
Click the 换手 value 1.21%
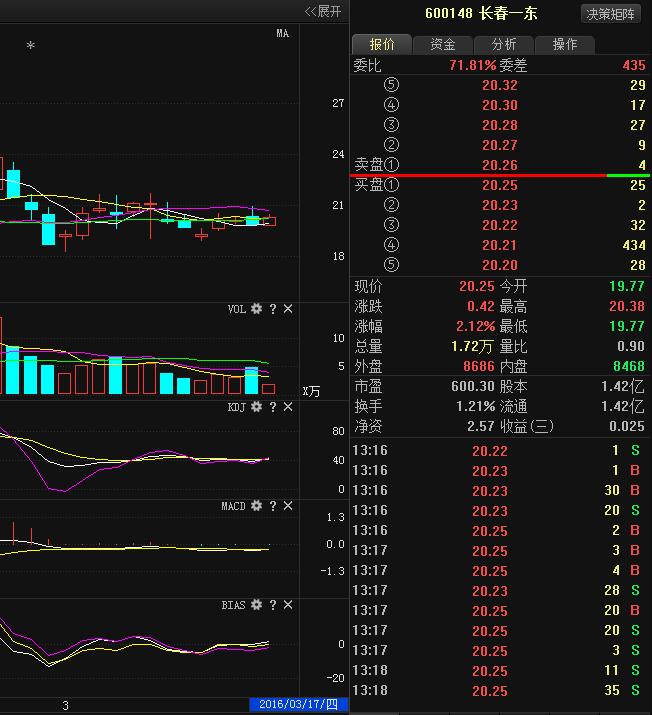point(476,406)
